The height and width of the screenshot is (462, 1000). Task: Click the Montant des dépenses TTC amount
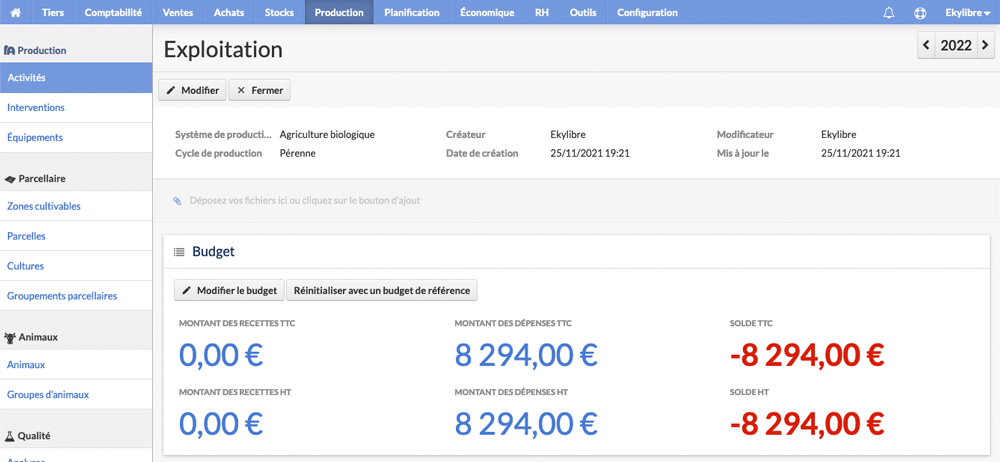click(526, 355)
